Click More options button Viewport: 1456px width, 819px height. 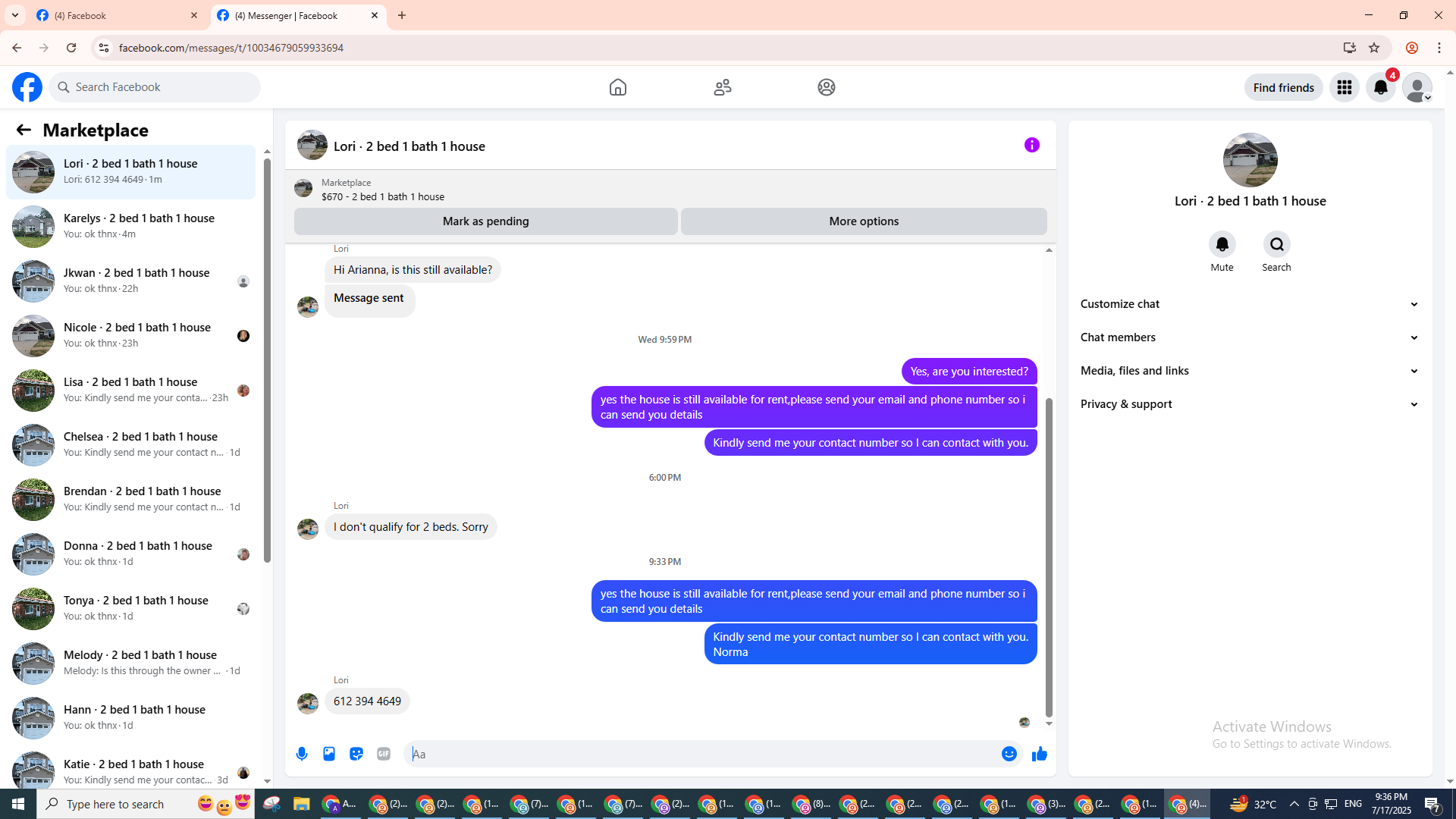coord(864,221)
